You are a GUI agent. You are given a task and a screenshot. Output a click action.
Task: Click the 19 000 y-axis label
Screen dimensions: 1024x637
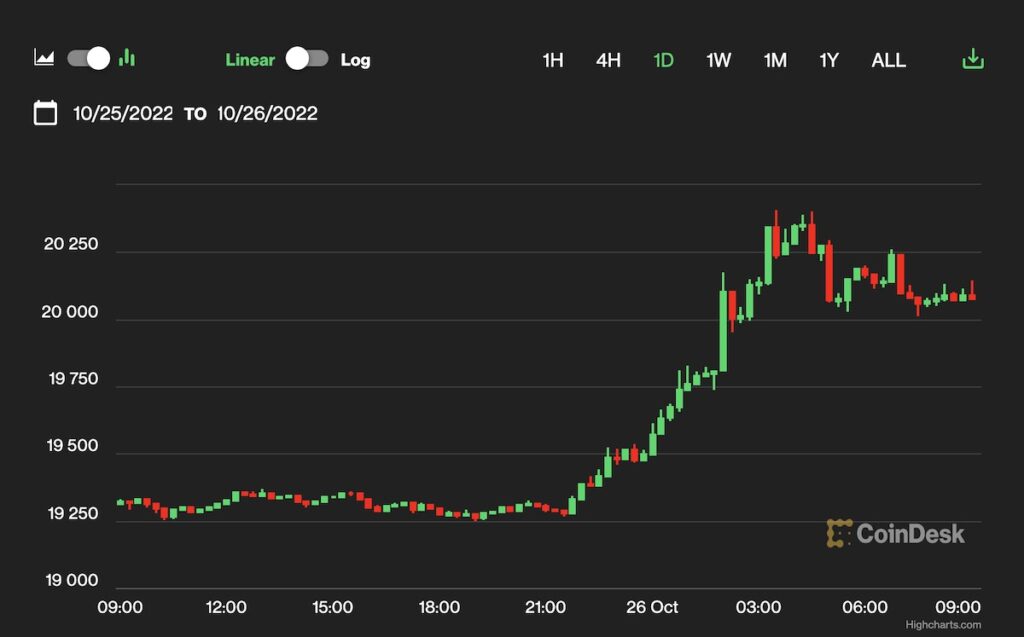[x=71, y=580]
